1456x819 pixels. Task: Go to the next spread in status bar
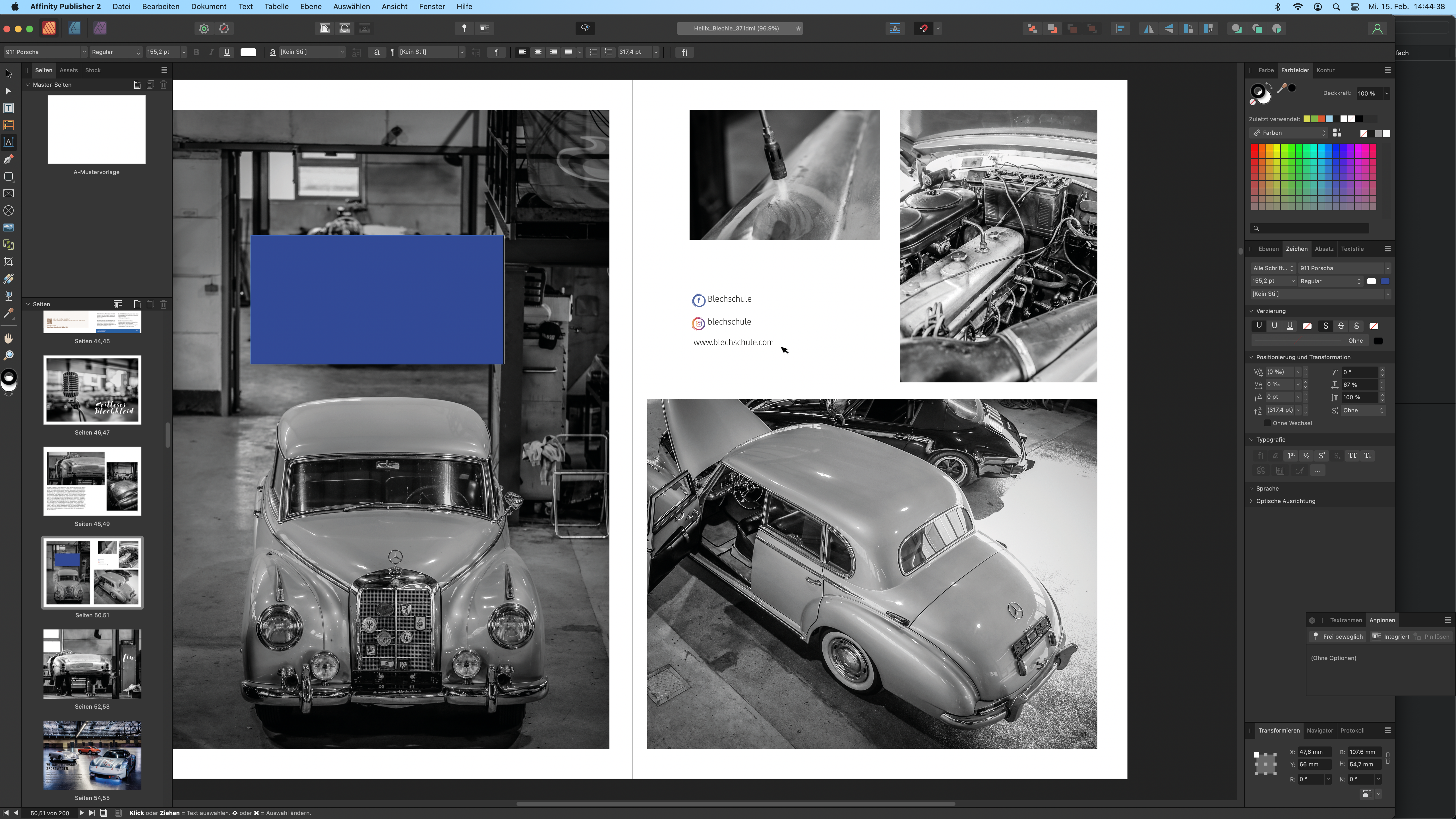coord(81,813)
